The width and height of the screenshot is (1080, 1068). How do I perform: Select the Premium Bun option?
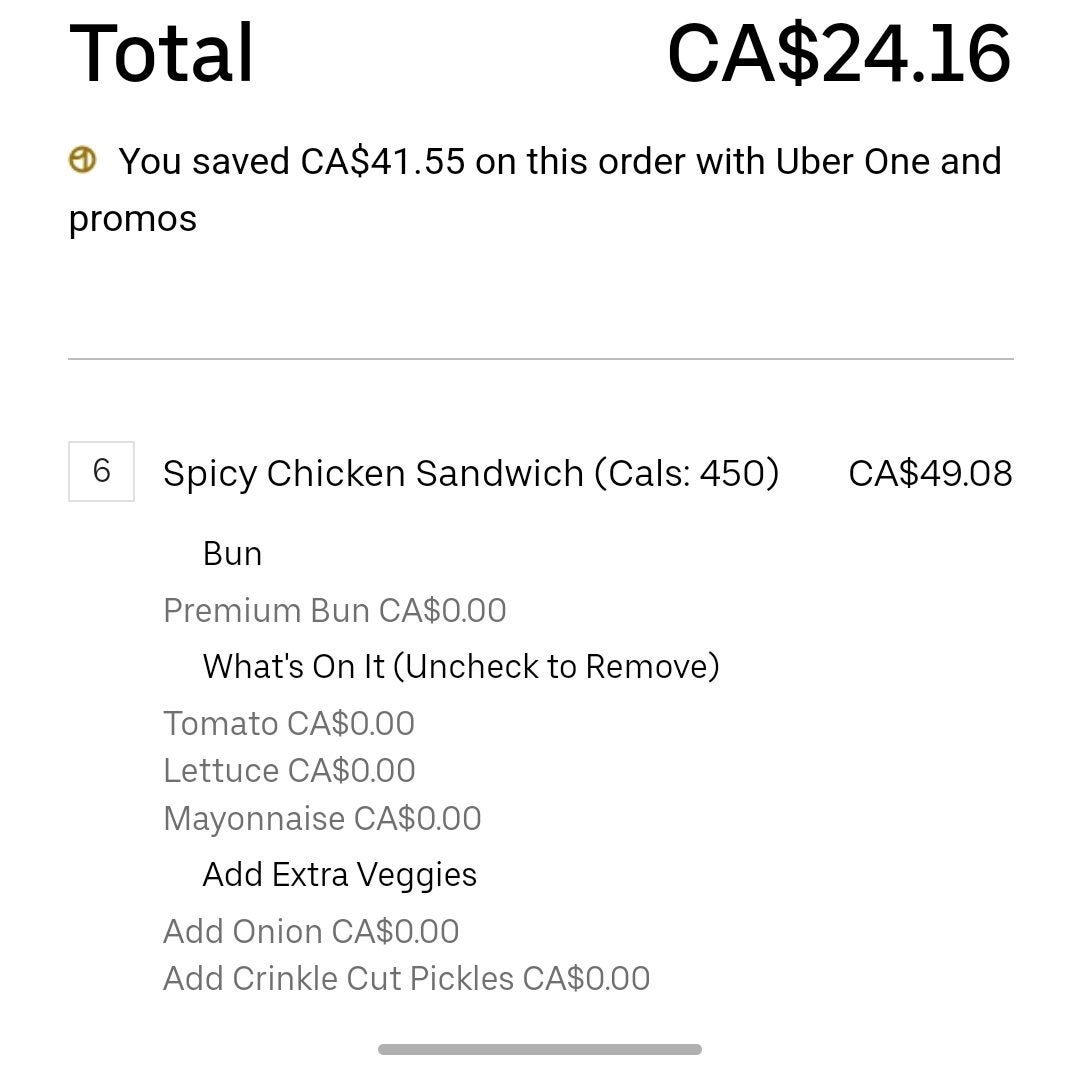334,610
